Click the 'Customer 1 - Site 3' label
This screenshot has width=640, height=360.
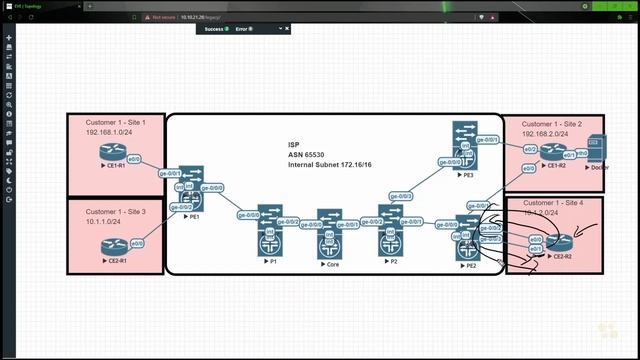tap(116, 212)
